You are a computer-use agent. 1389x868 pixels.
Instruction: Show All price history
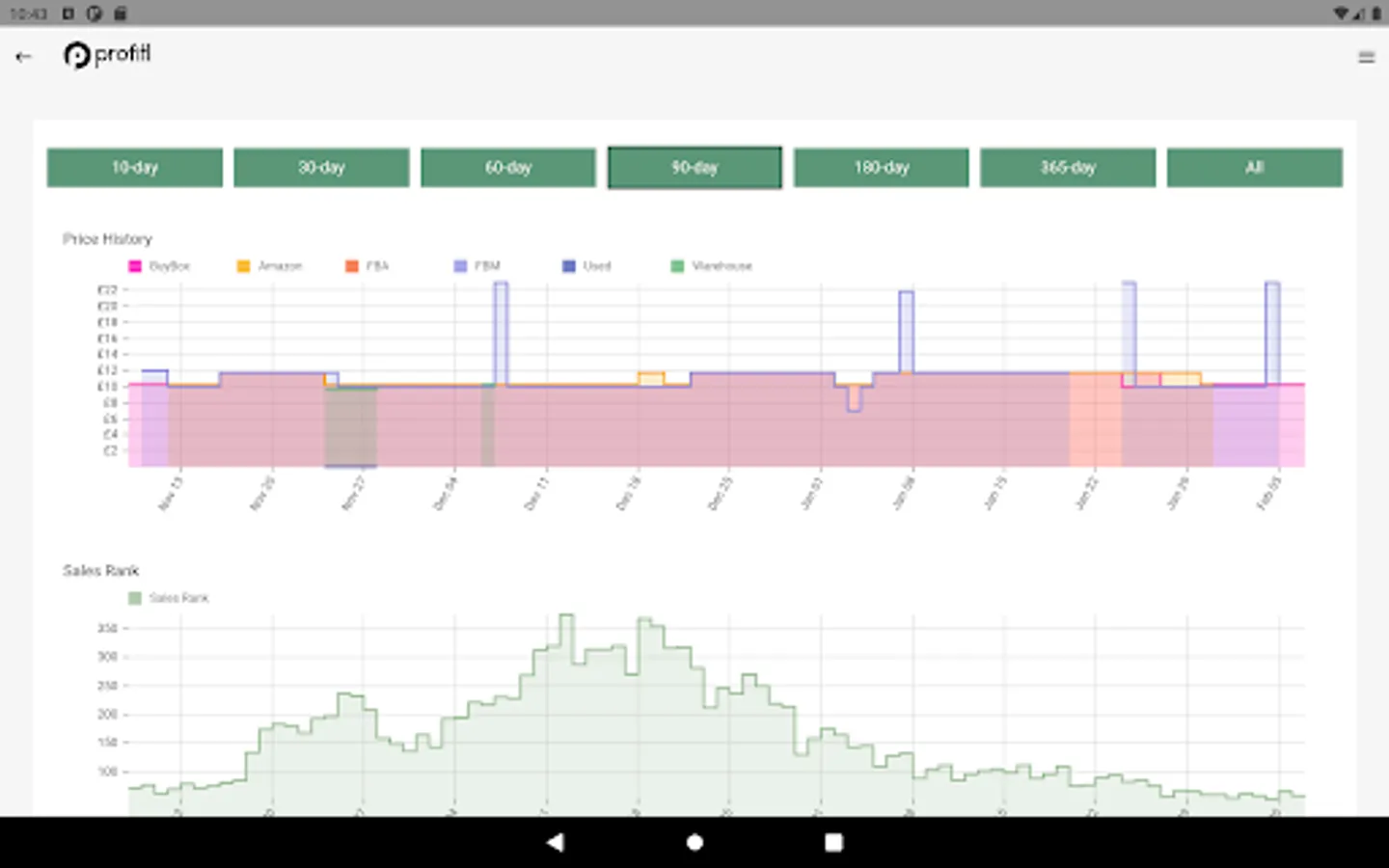pyautogui.click(x=1254, y=167)
